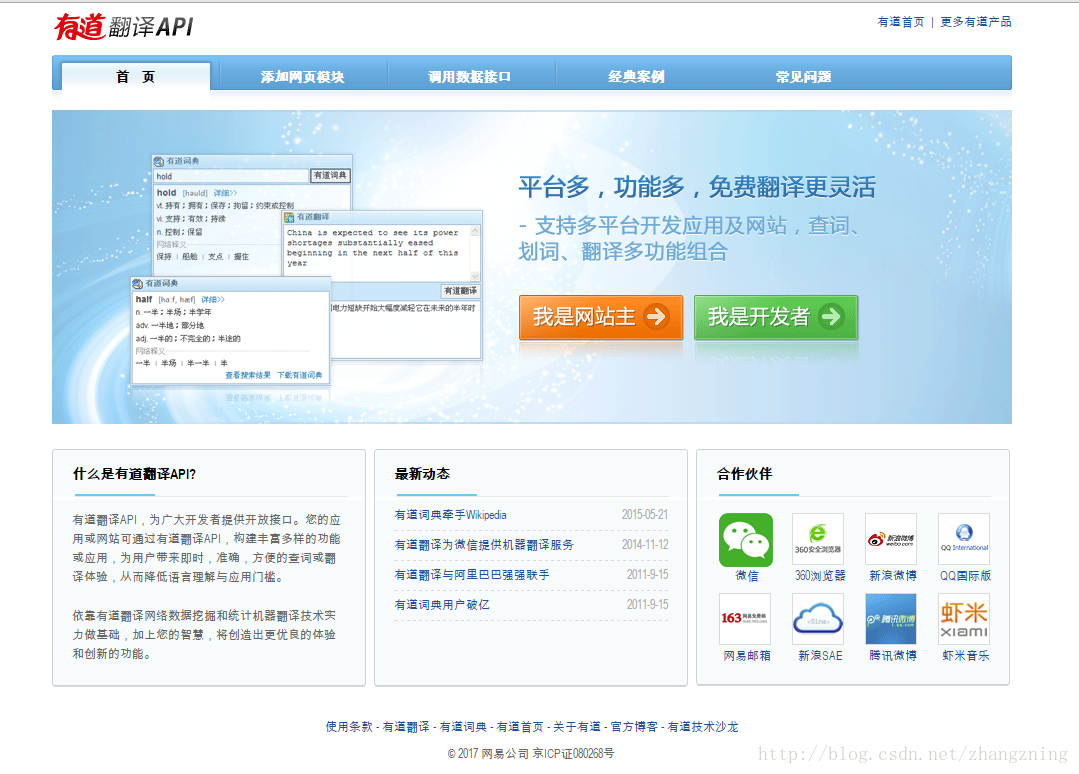
Task: Open the 微信 partner icon
Action: (746, 540)
